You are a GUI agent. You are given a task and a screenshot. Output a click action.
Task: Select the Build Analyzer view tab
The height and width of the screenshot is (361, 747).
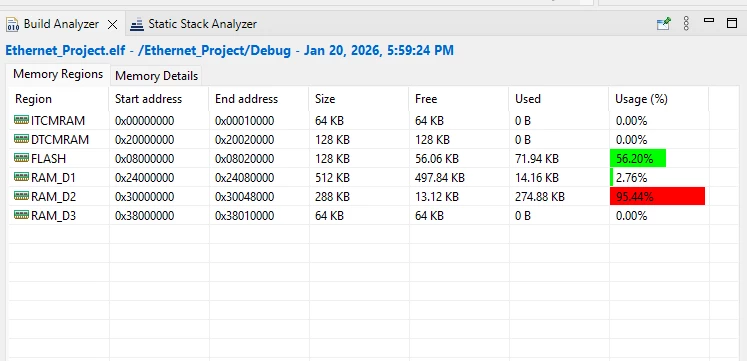(61, 24)
